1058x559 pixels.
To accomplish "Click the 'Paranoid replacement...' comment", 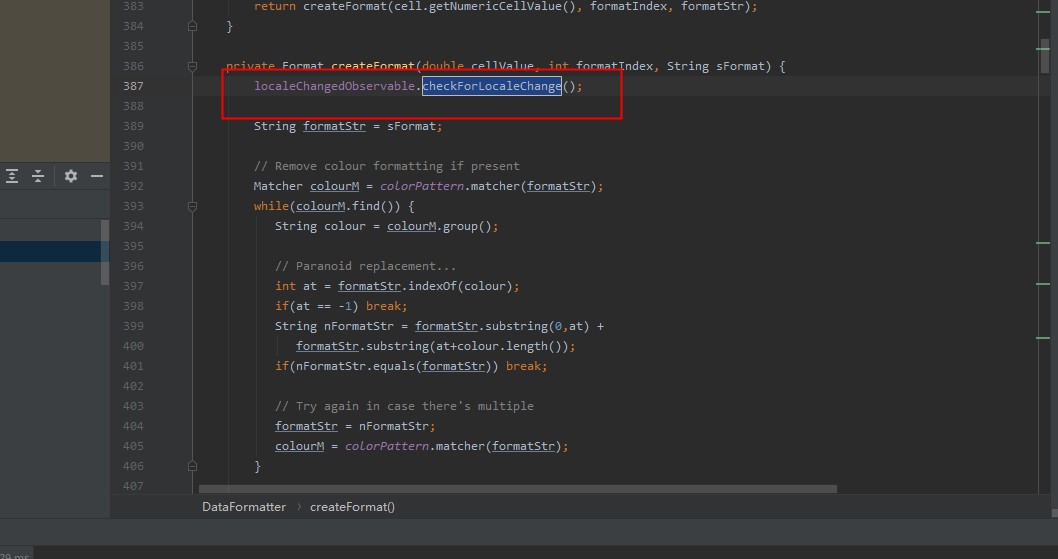I will pyautogui.click(x=365, y=266).
